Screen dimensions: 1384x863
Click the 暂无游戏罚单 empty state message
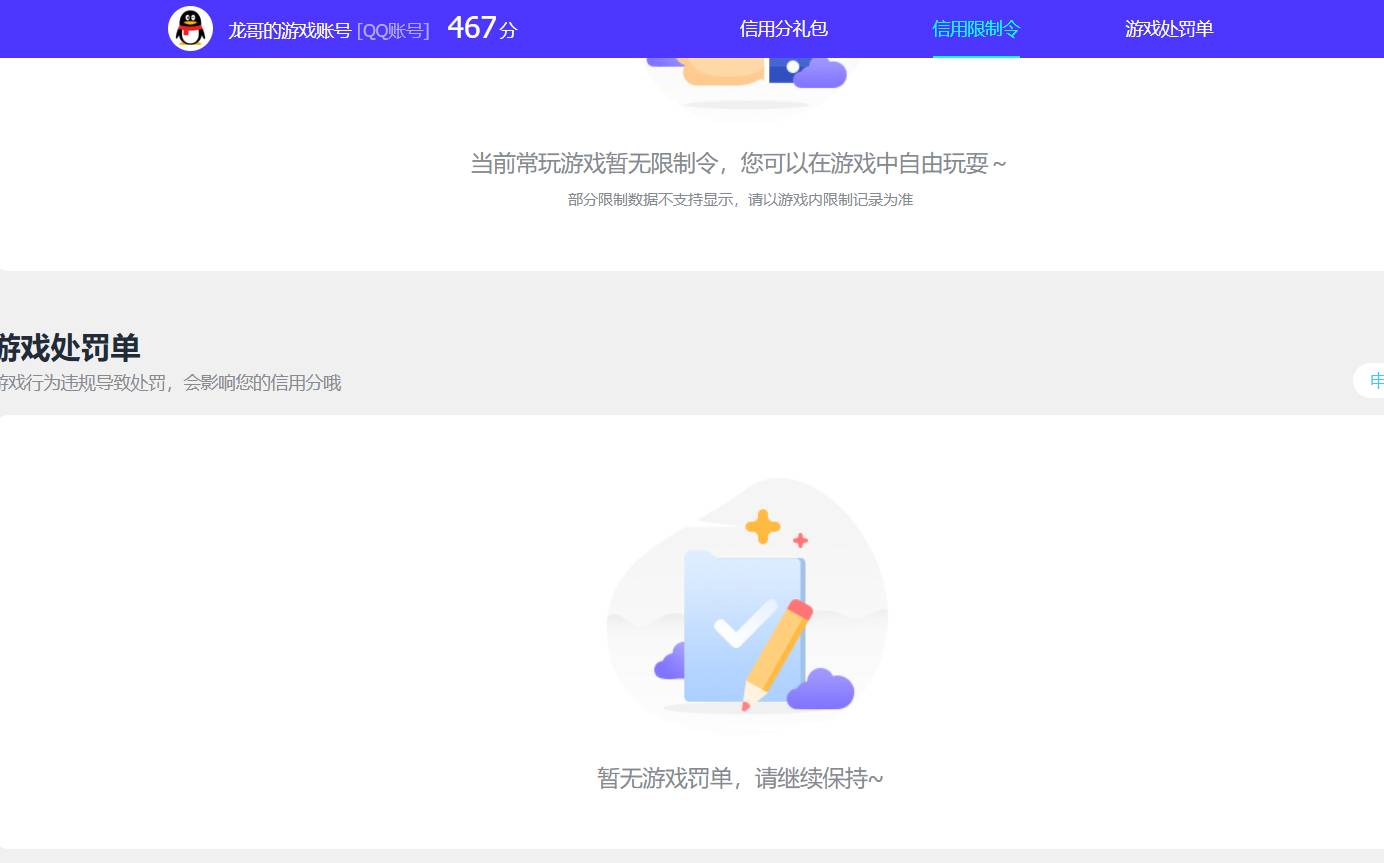tap(740, 777)
